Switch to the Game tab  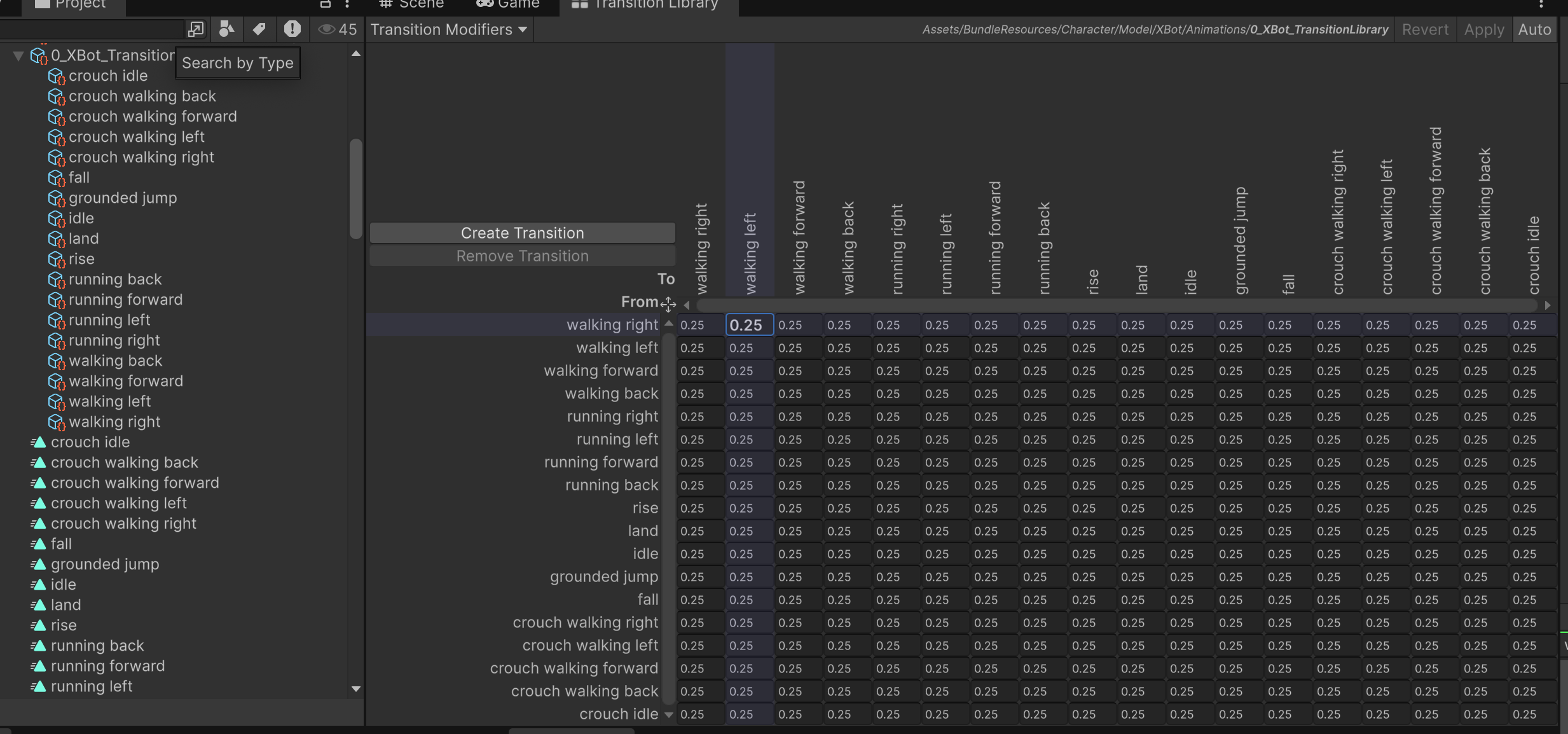[508, 4]
